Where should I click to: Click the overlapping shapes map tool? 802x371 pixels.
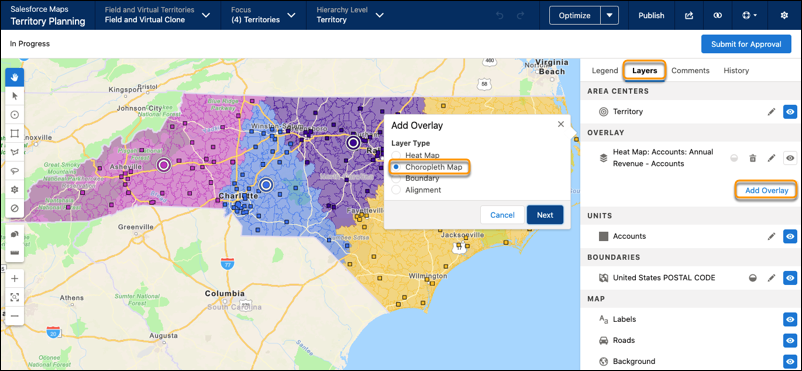14,234
